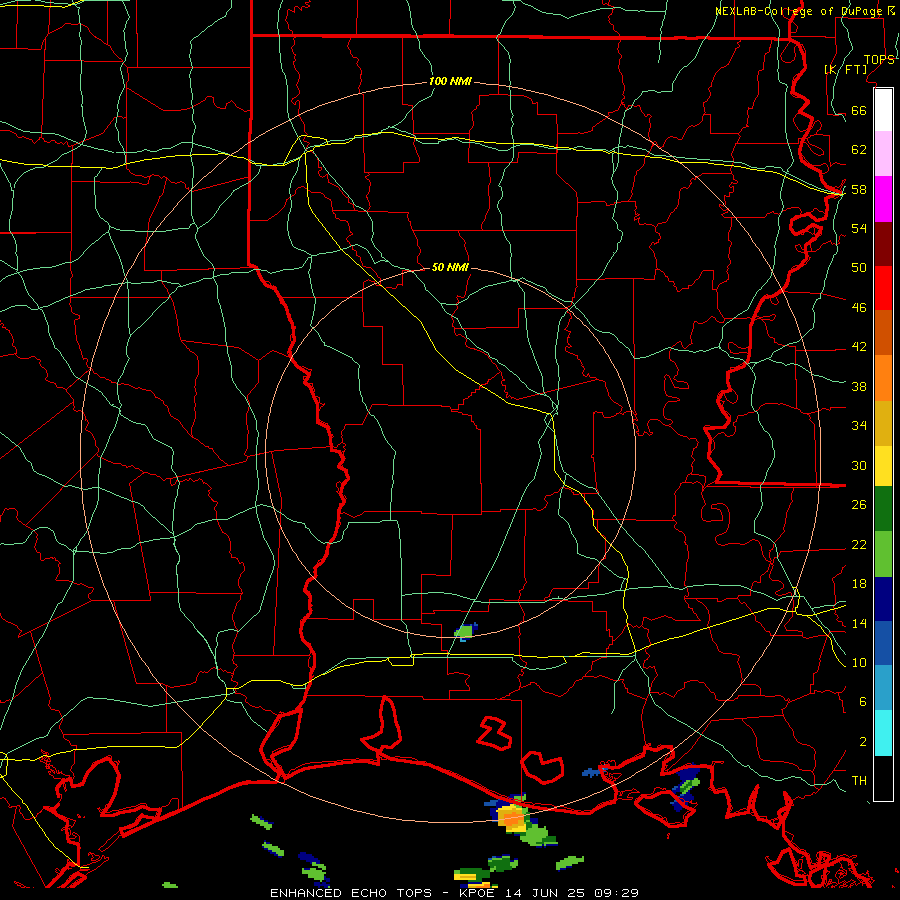The image size is (900, 900).
Task: Click the legend value 50
Action: (859, 267)
